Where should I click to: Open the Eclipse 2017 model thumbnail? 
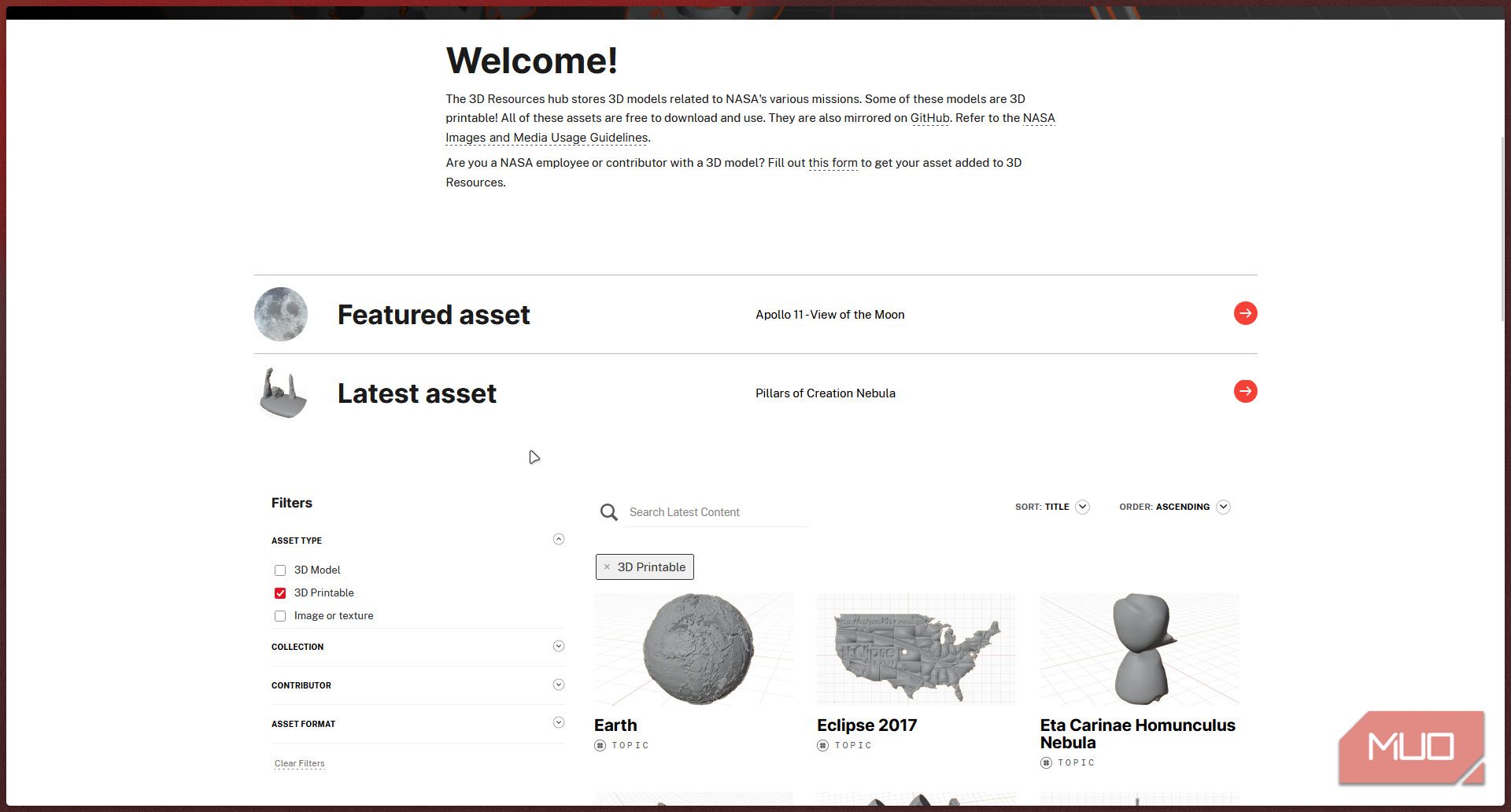[x=916, y=649]
